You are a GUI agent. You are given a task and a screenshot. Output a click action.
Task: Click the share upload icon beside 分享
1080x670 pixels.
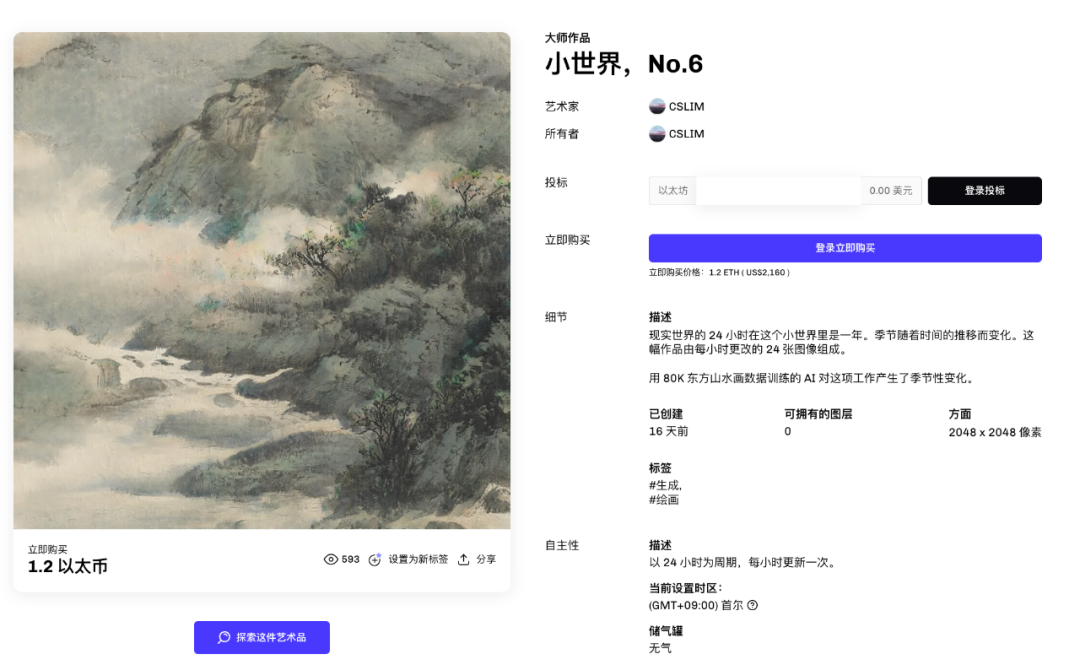click(x=464, y=559)
